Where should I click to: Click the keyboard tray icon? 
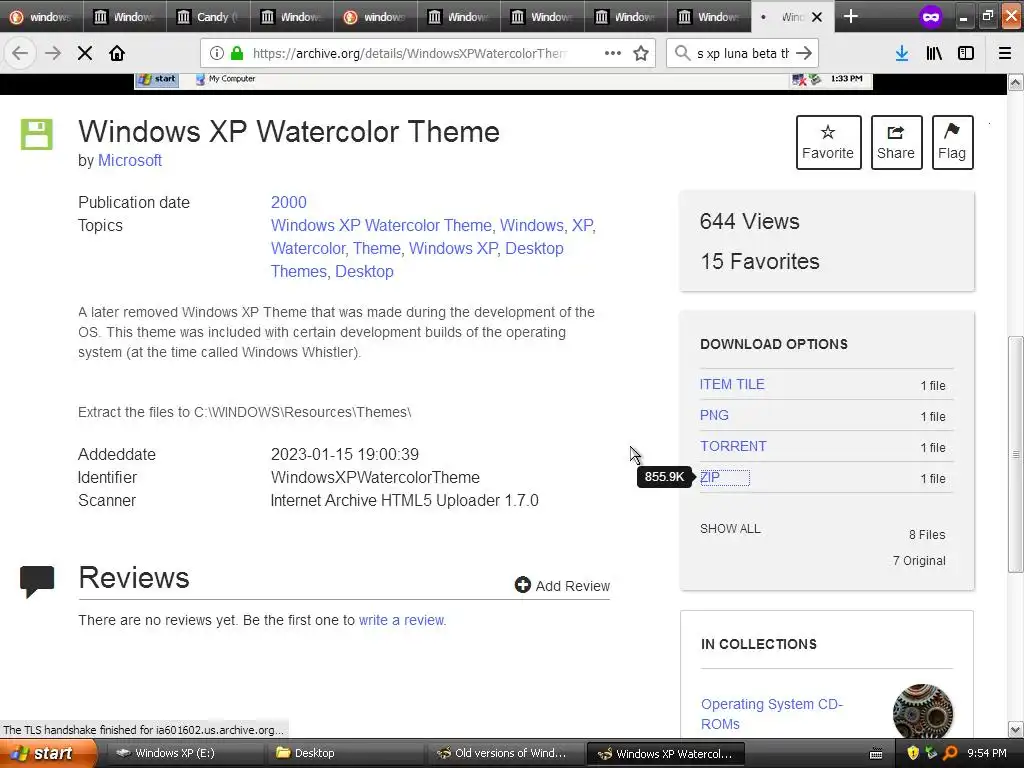coord(876,754)
